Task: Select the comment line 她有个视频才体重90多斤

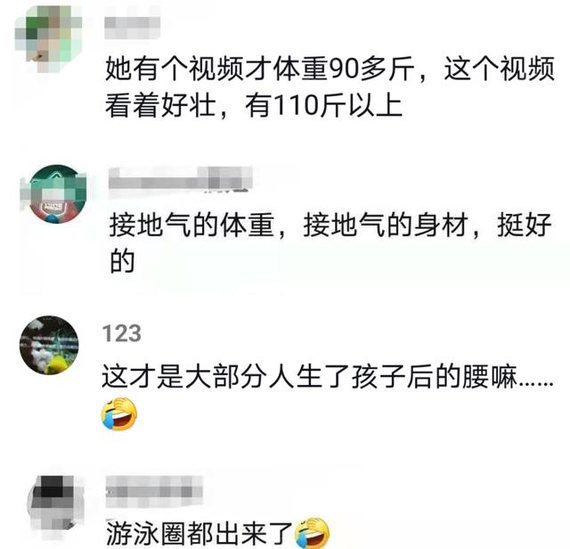Action: point(260,69)
